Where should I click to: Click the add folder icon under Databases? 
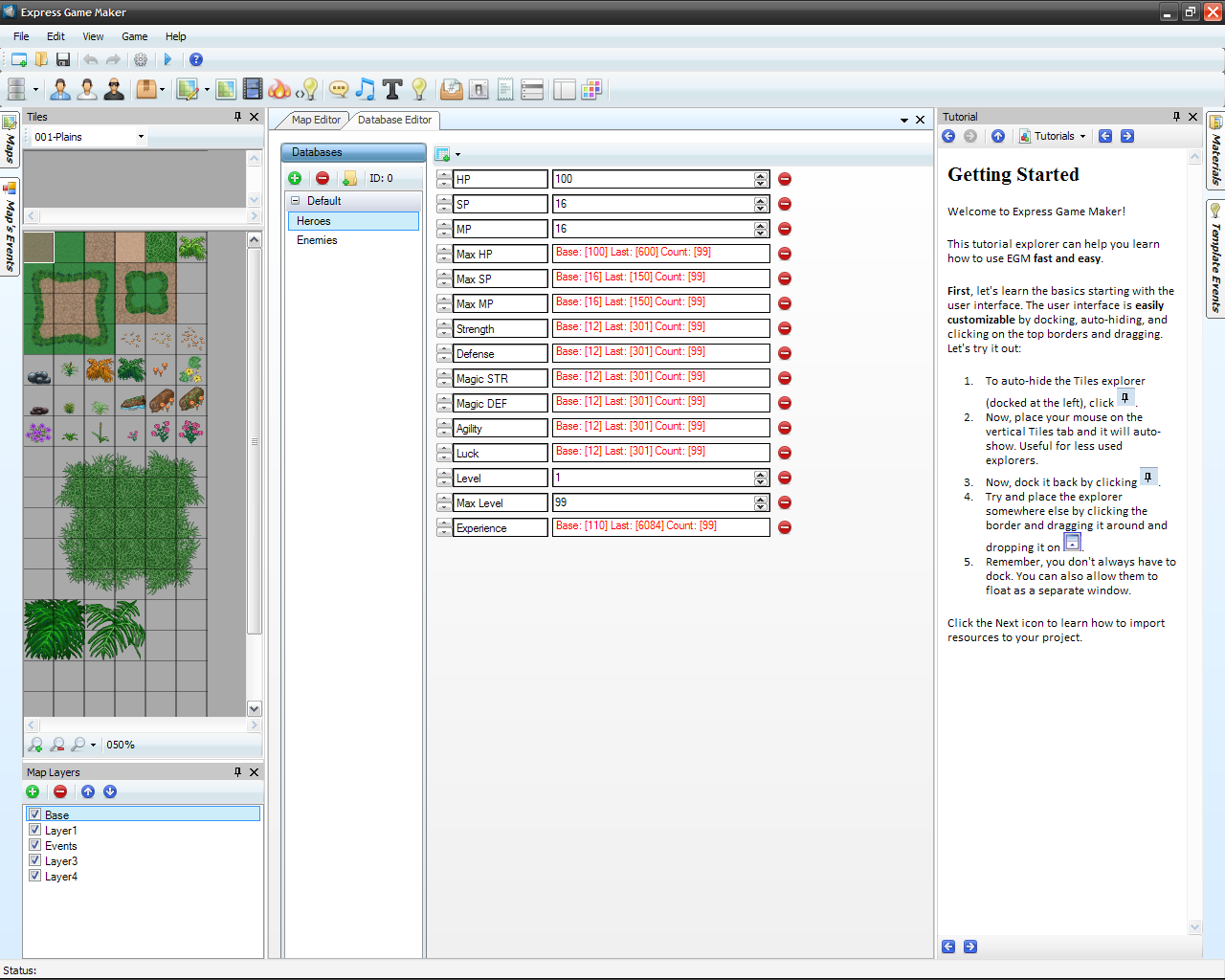(349, 178)
